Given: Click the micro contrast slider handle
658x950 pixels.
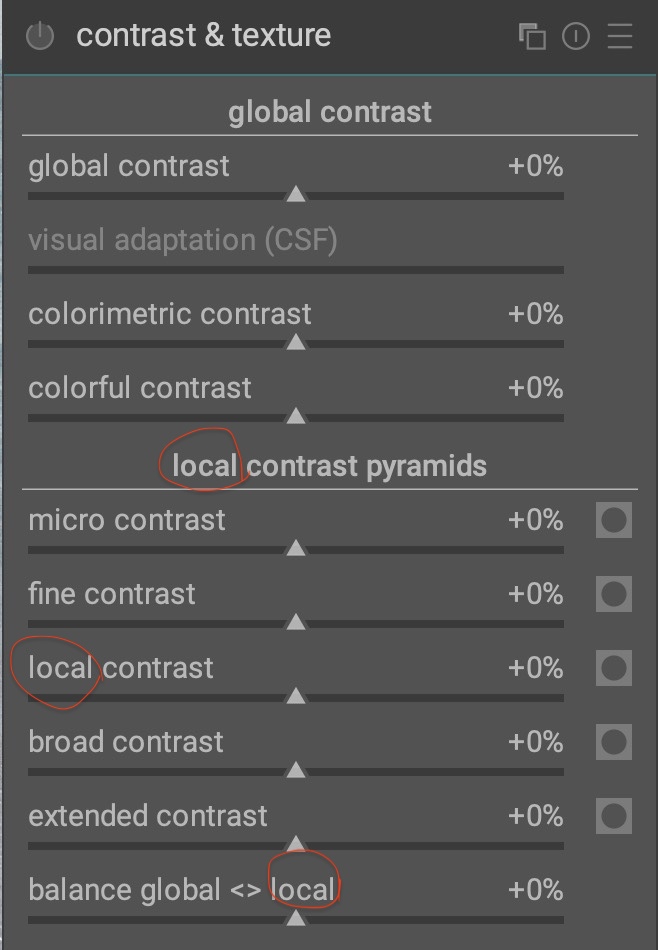Looking at the screenshot, I should [296, 548].
